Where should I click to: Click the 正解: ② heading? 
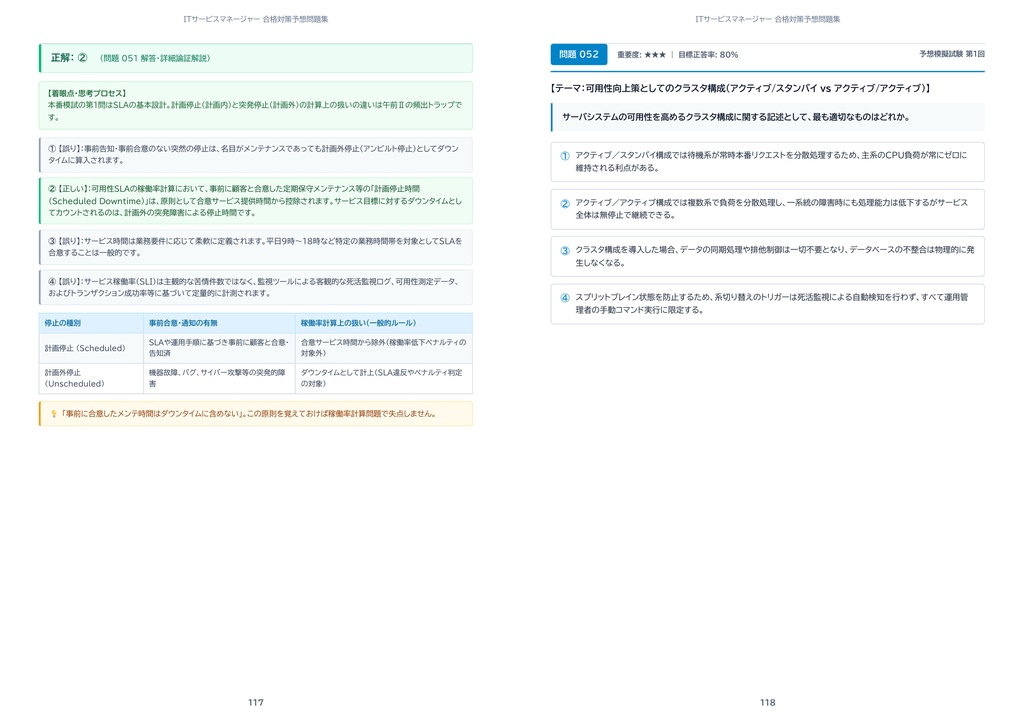point(69,57)
